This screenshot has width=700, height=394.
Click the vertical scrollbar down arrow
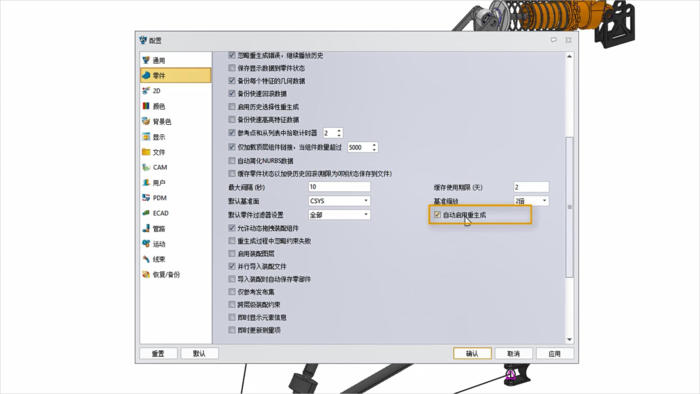(569, 339)
